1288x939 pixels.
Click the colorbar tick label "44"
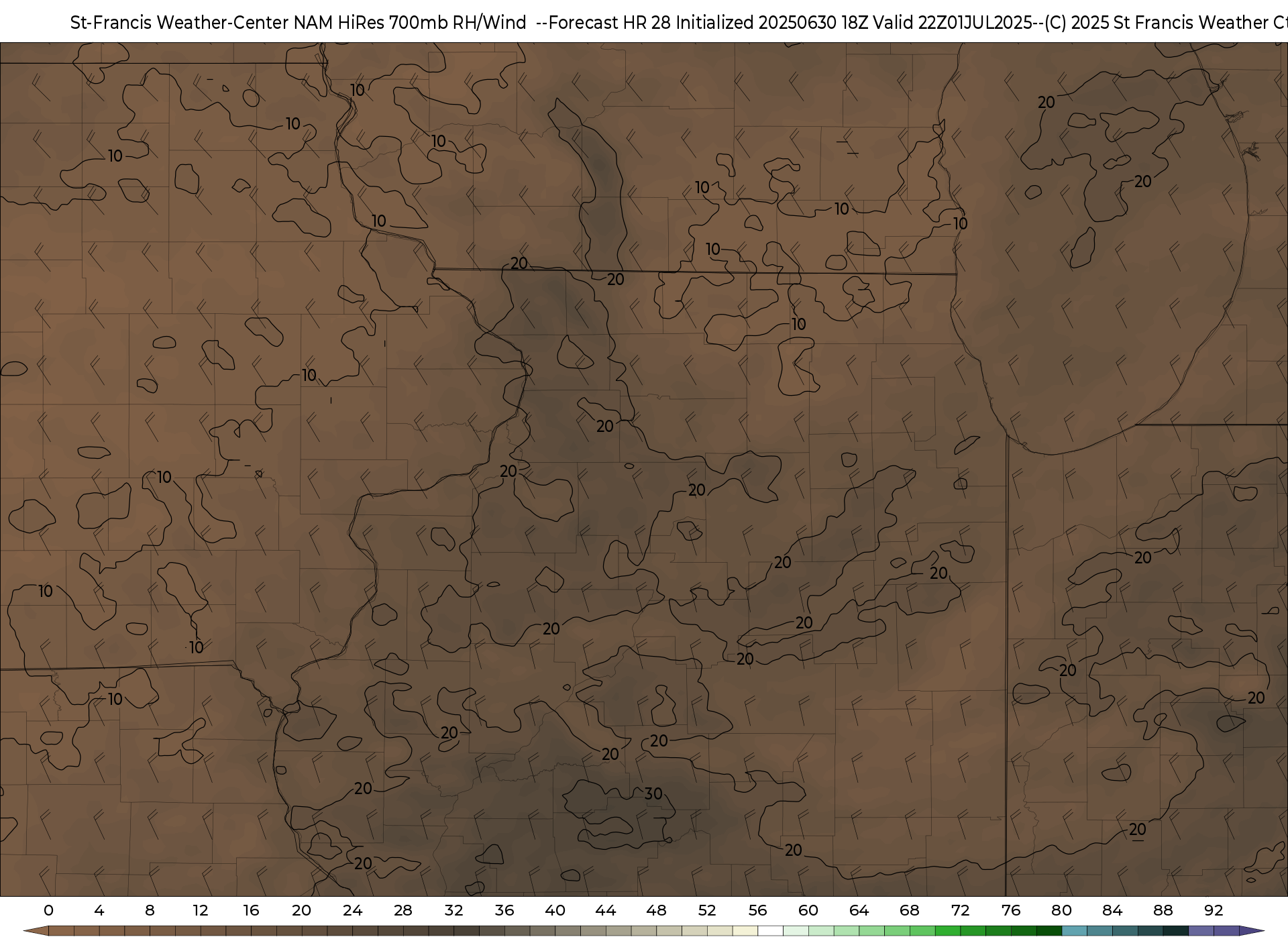coord(606,910)
